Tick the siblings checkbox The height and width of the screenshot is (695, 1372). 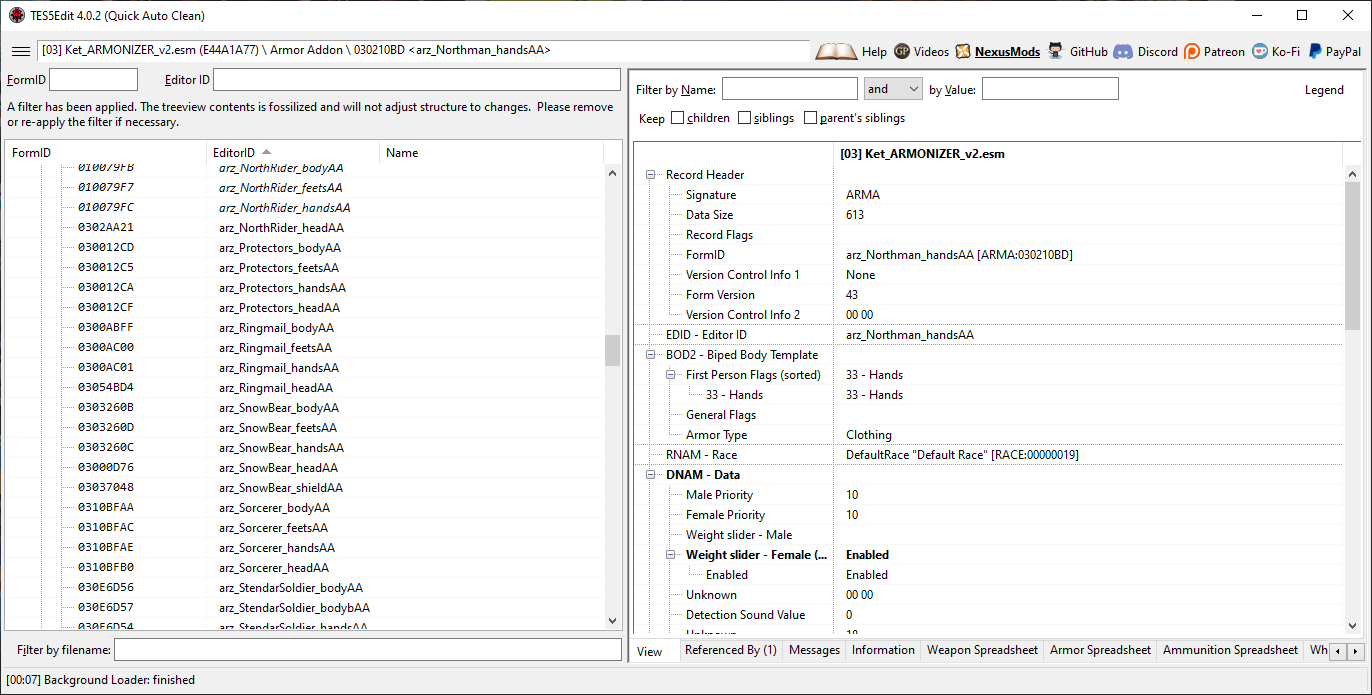click(x=744, y=118)
